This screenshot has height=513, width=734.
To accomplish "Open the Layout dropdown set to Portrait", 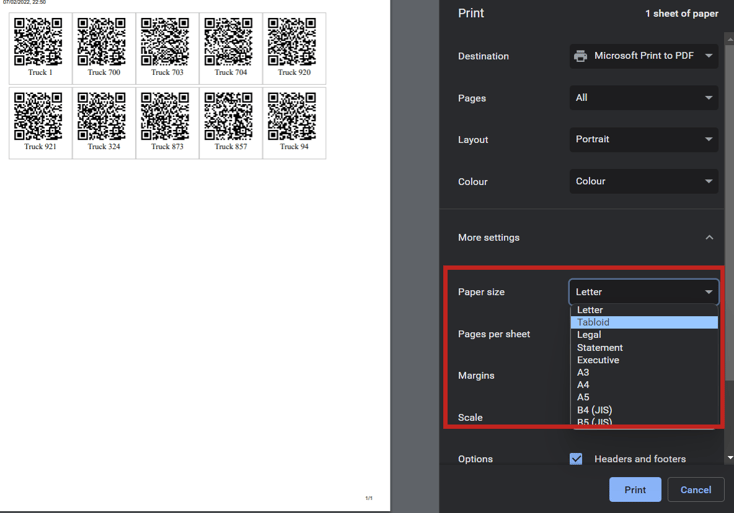I will point(644,139).
